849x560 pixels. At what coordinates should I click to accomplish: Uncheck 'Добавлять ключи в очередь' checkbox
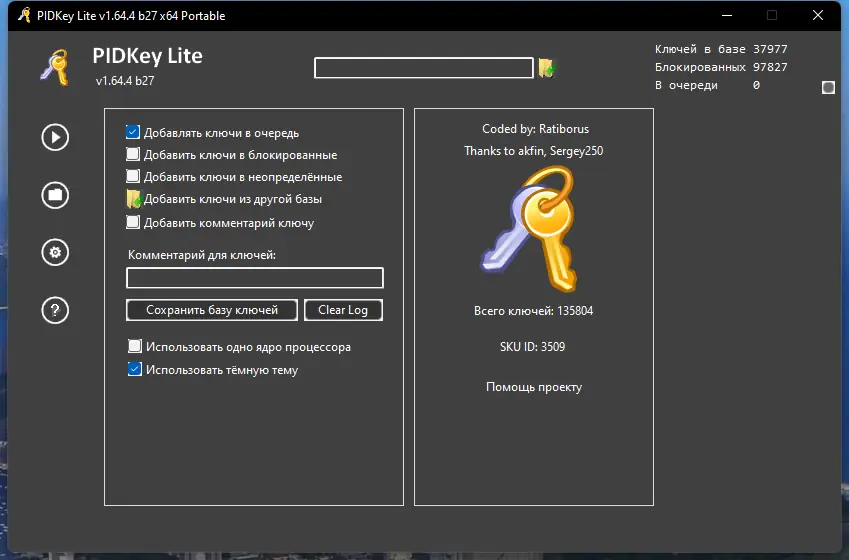pos(133,132)
